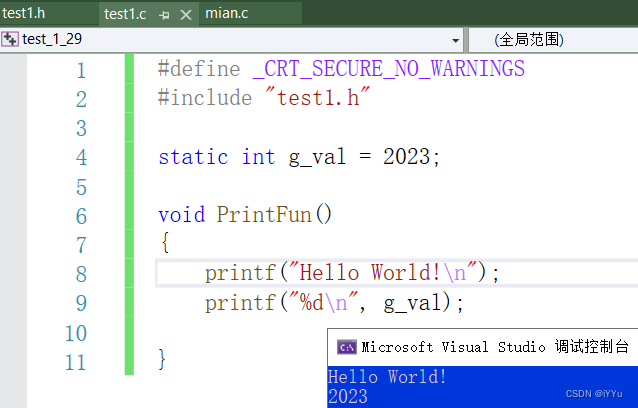Open the mian.c tab
The image size is (638, 408).
pyautogui.click(x=226, y=13)
